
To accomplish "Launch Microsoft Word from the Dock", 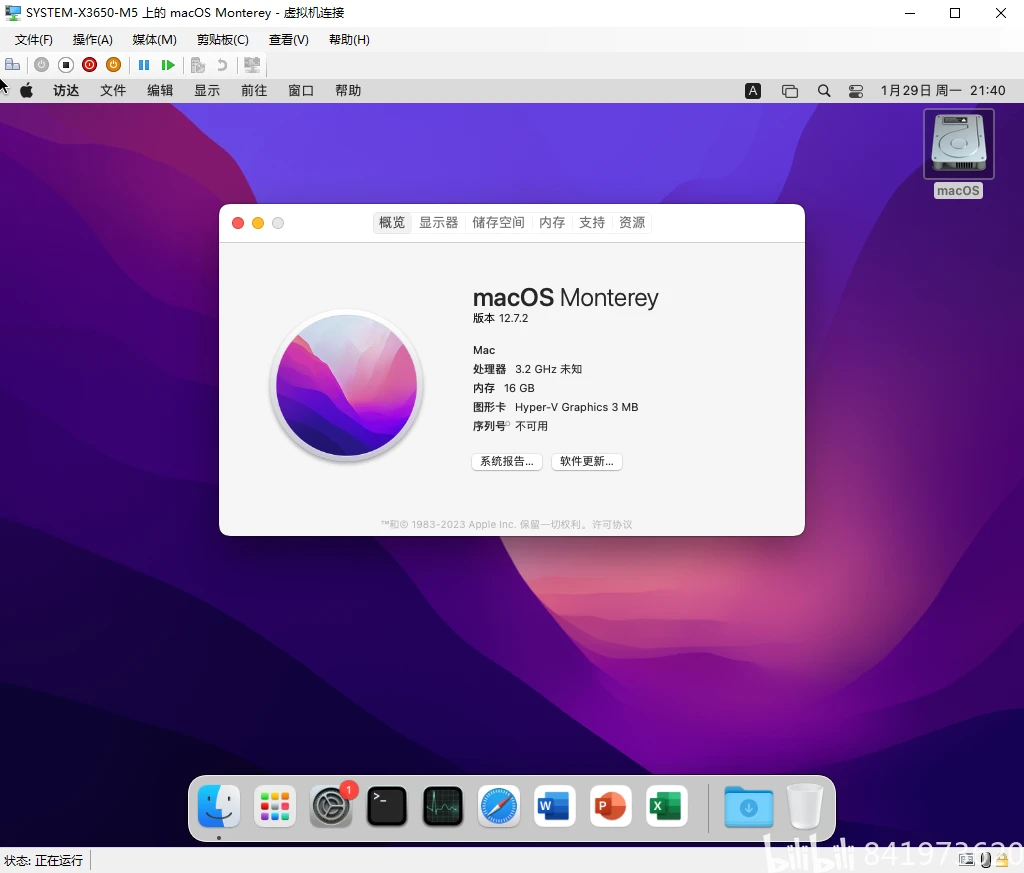I will click(554, 806).
